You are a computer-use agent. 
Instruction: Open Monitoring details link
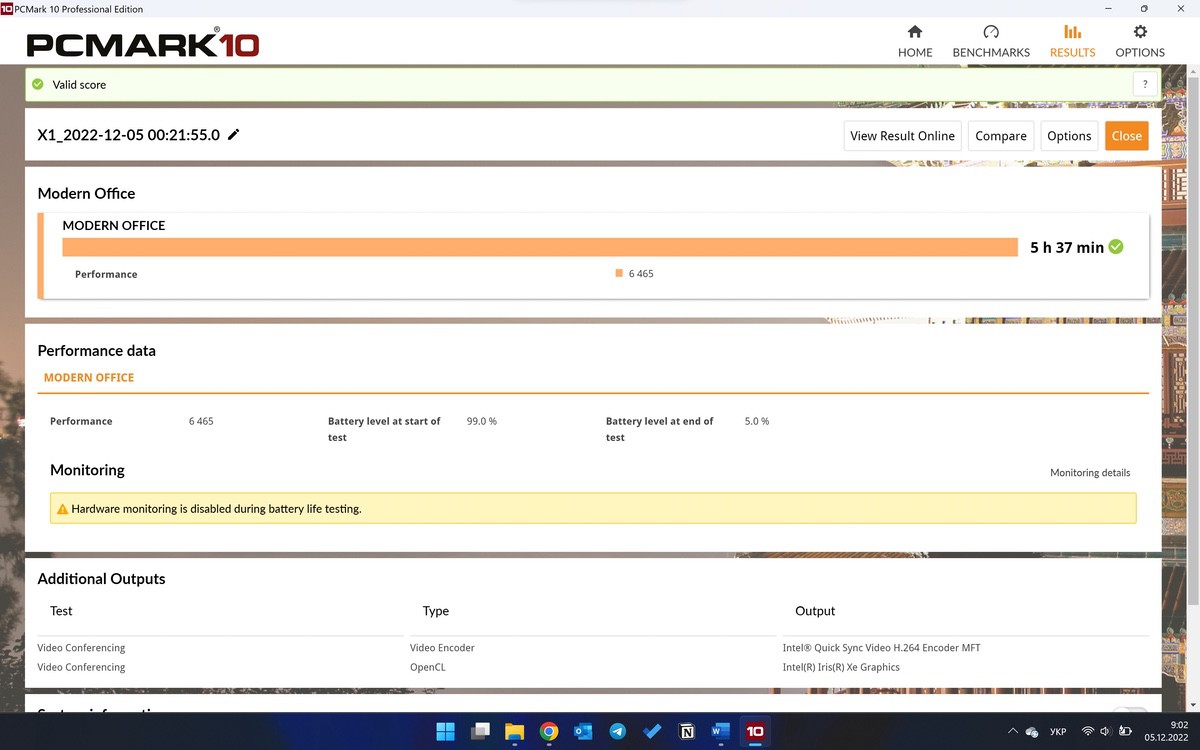click(1090, 472)
